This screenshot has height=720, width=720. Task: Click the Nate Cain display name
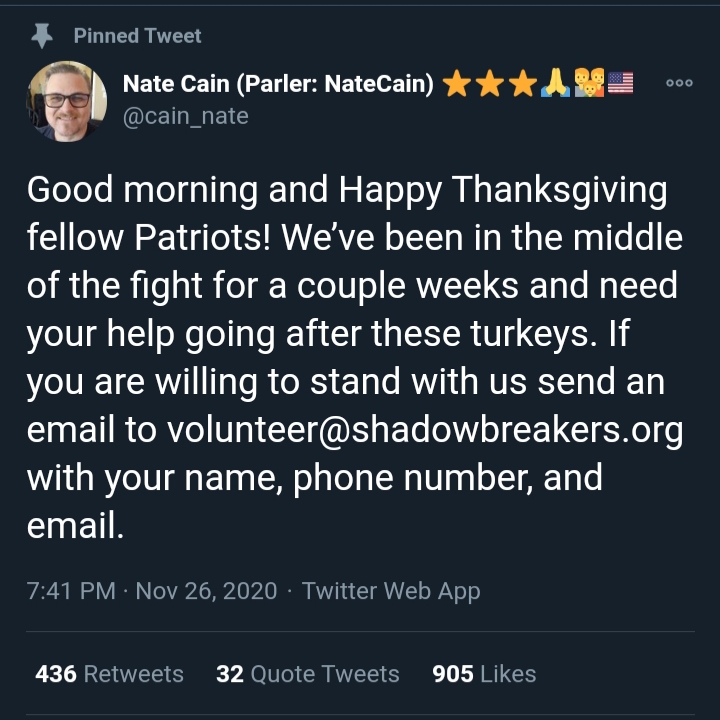click(x=278, y=84)
